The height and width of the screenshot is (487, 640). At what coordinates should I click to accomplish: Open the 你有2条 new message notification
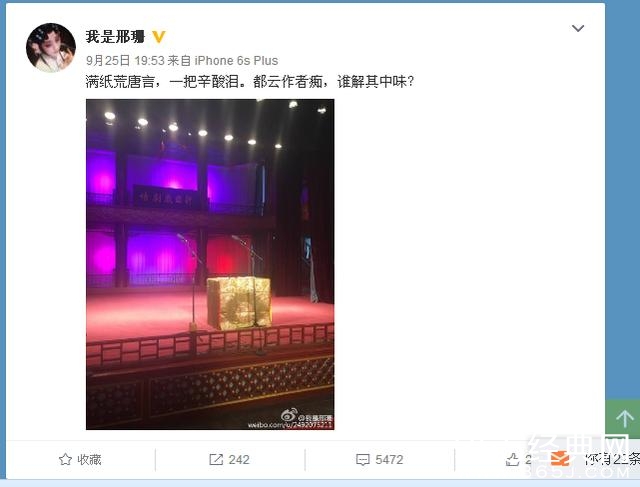tap(612, 459)
